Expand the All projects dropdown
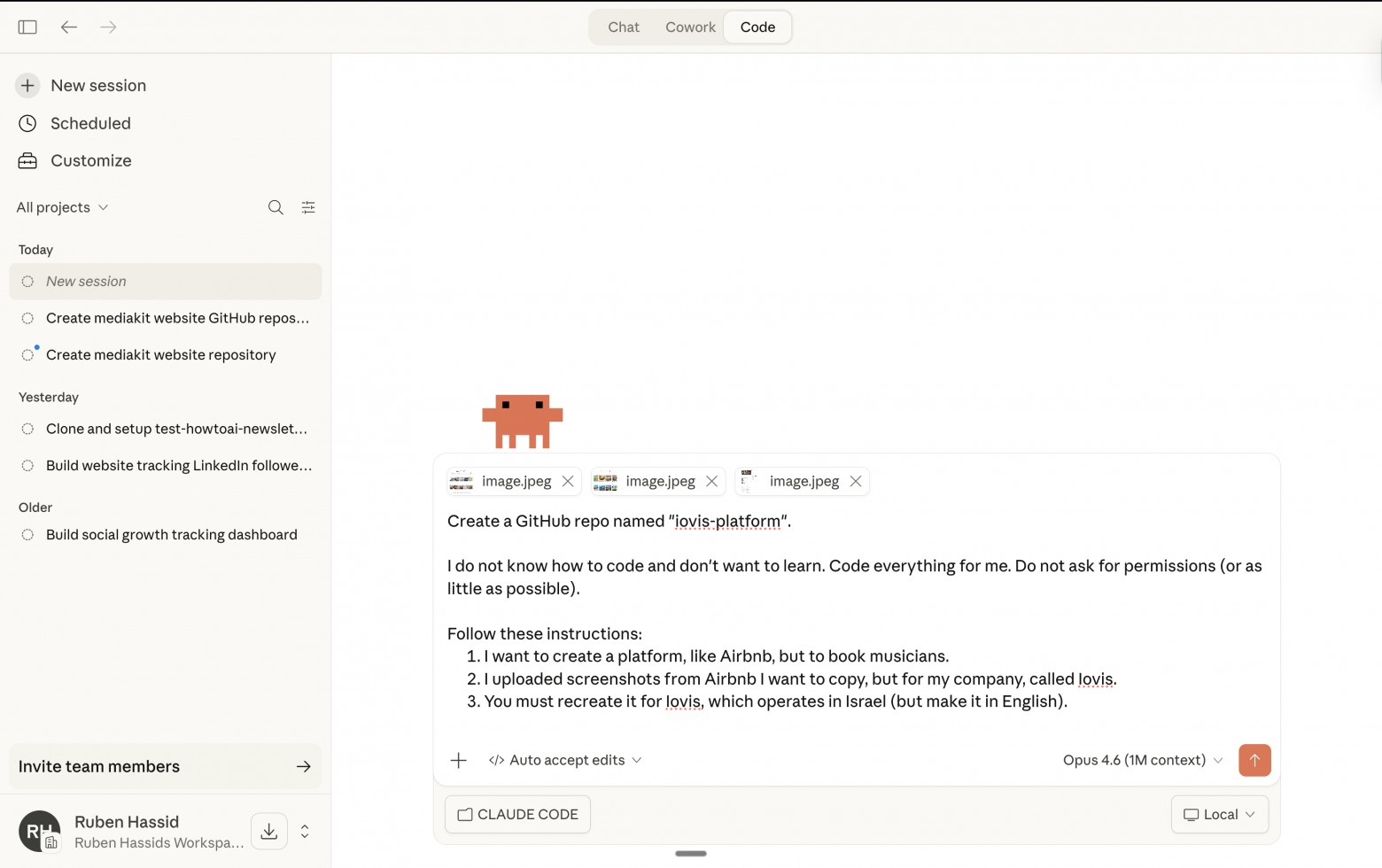The image size is (1382, 868). point(62,207)
